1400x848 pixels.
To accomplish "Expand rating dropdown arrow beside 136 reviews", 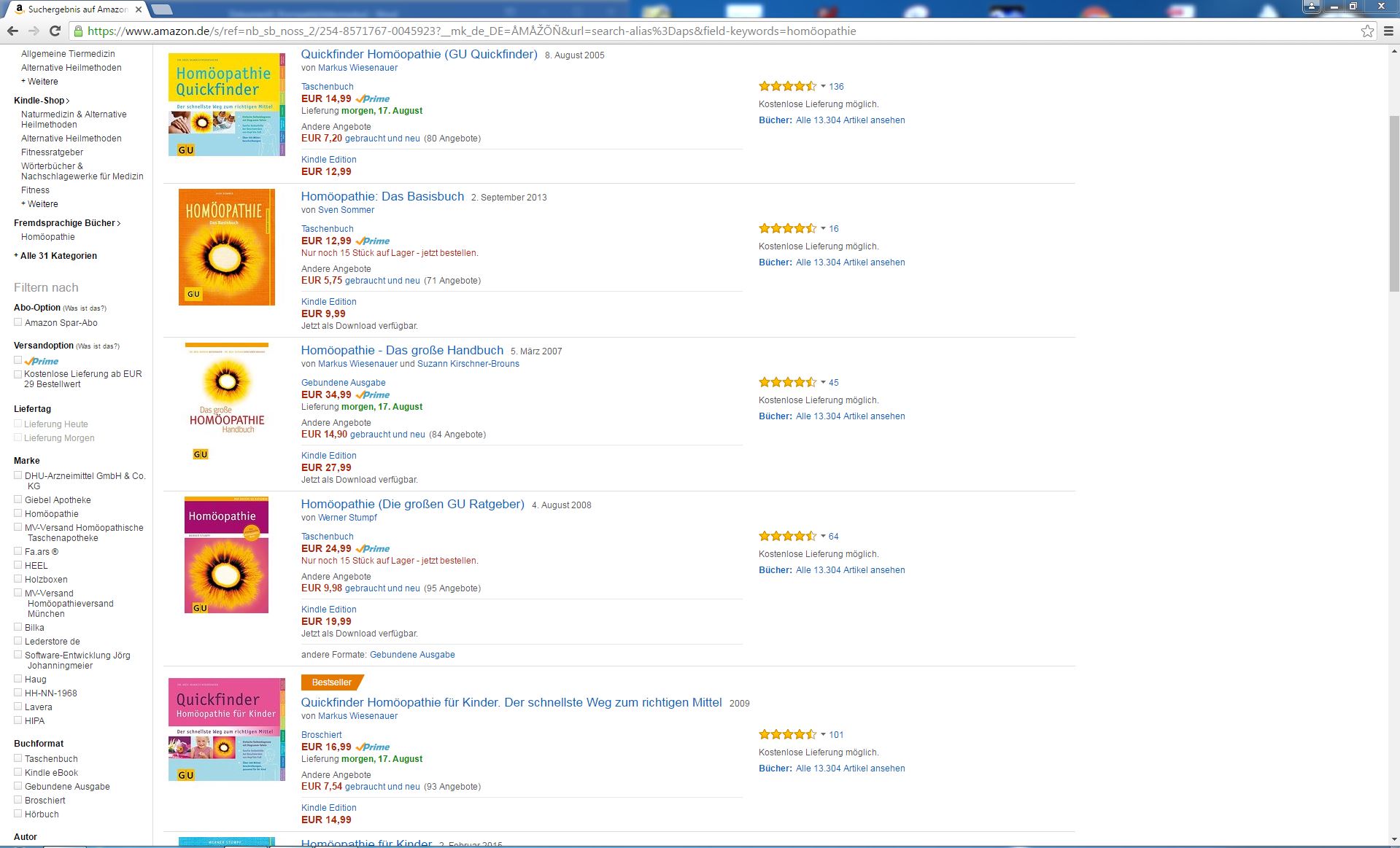I will pyautogui.click(x=823, y=86).
